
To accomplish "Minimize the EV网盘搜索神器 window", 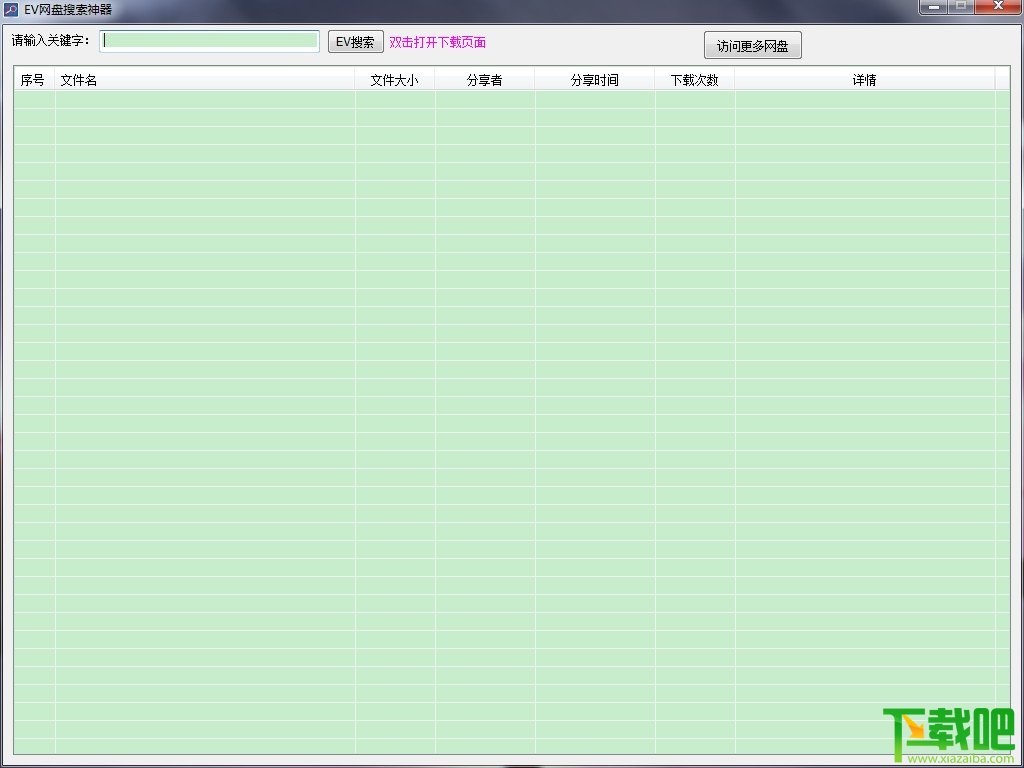I will [933, 8].
